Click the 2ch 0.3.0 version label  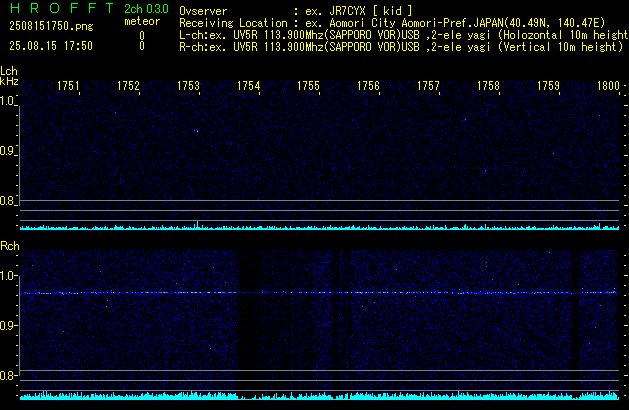(146, 9)
